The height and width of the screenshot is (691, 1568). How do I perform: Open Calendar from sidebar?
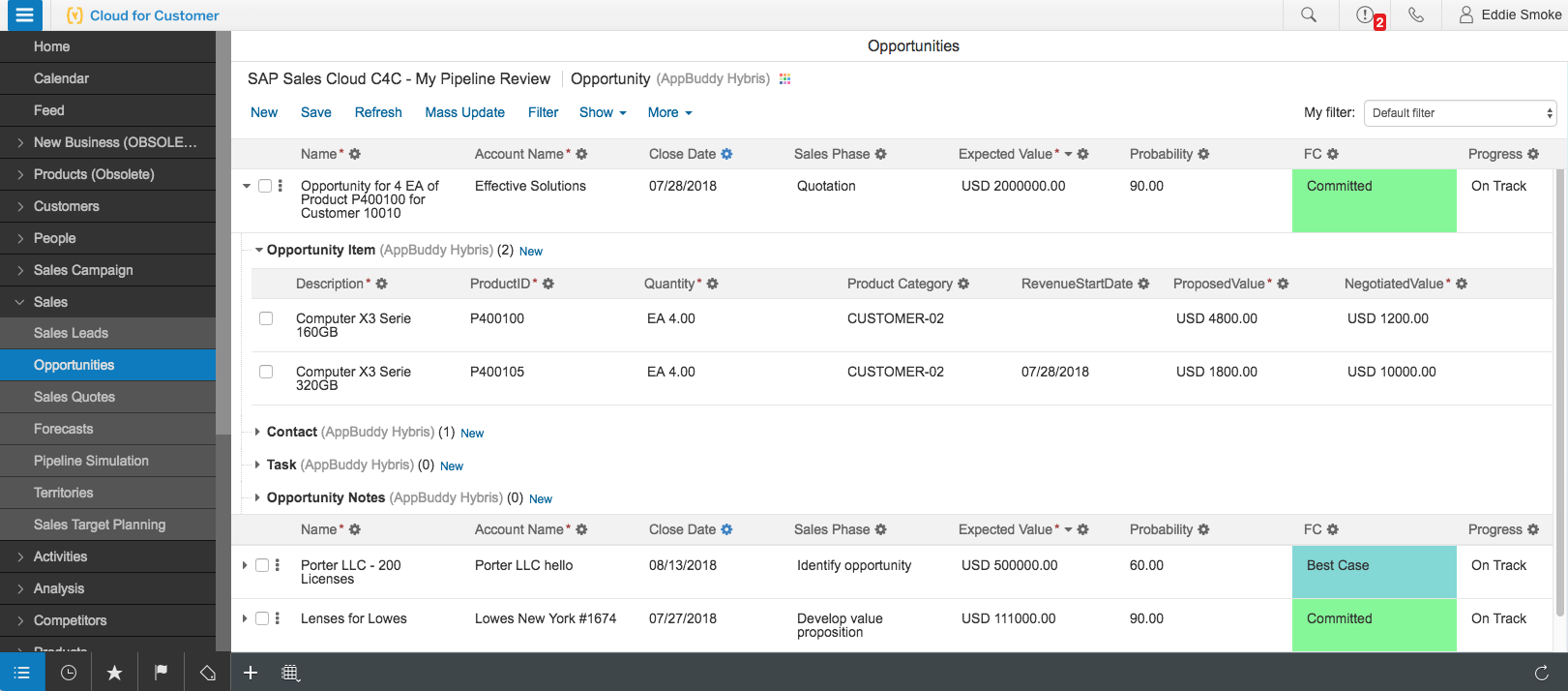[x=107, y=78]
